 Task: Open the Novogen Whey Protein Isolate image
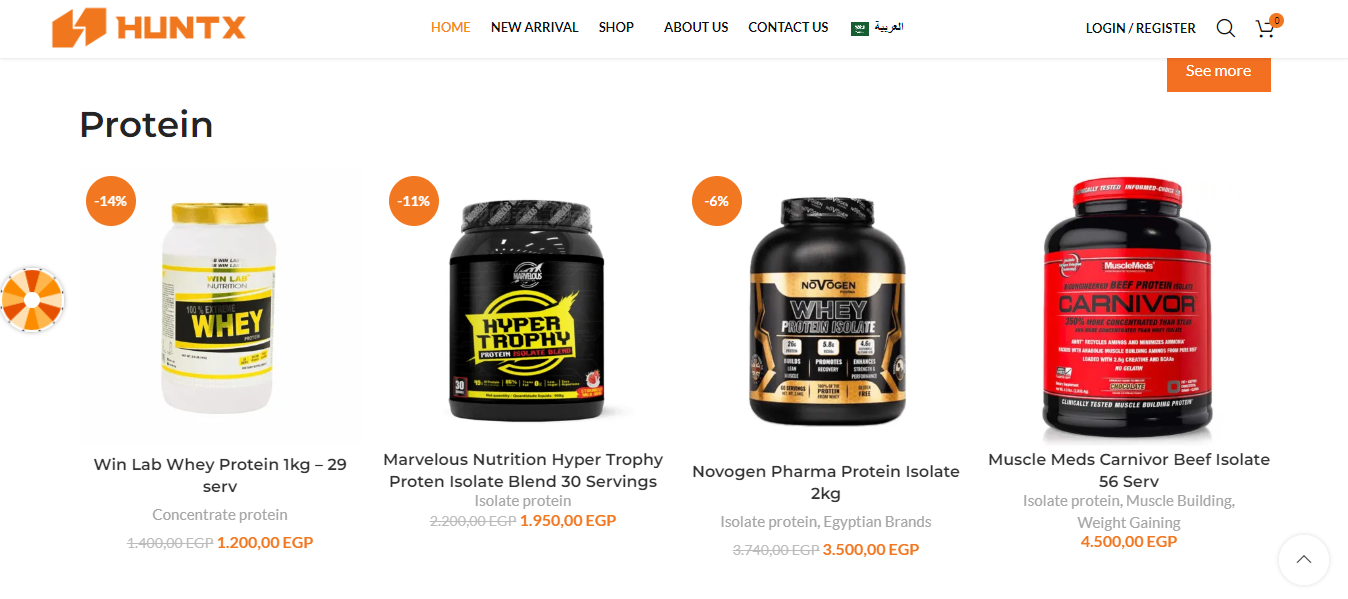[x=826, y=307]
